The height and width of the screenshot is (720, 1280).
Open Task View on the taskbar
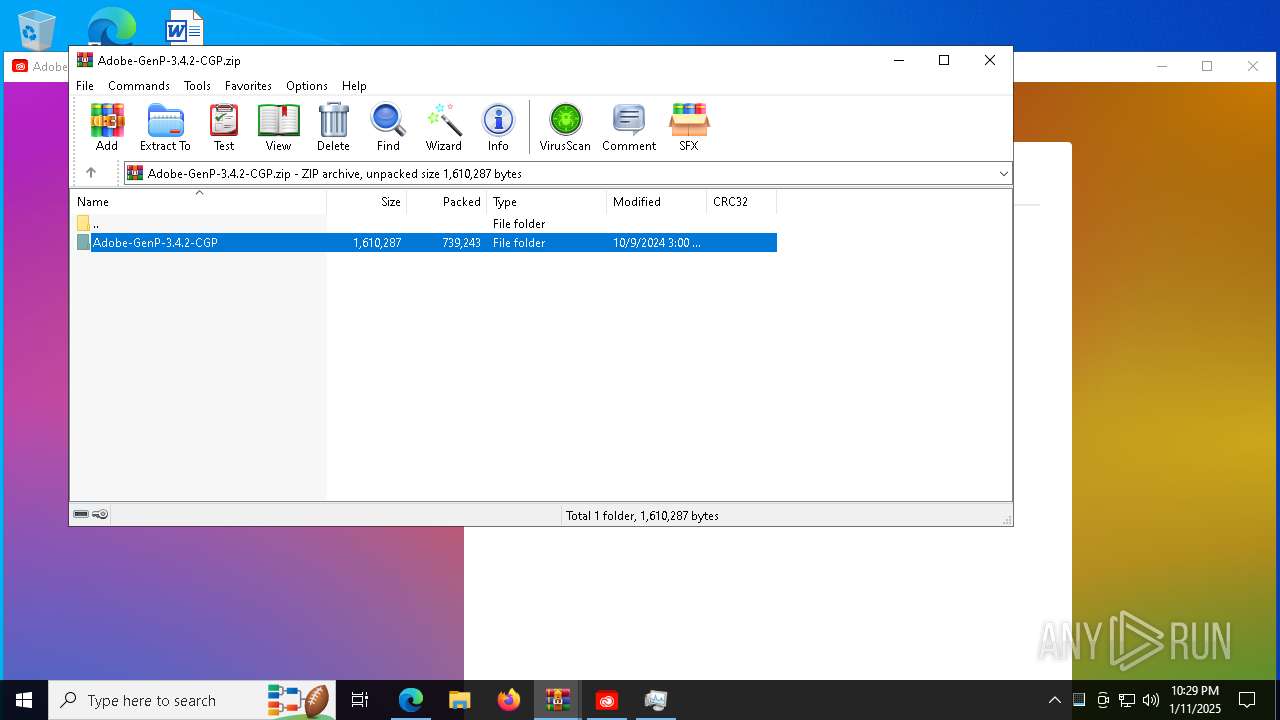point(360,700)
